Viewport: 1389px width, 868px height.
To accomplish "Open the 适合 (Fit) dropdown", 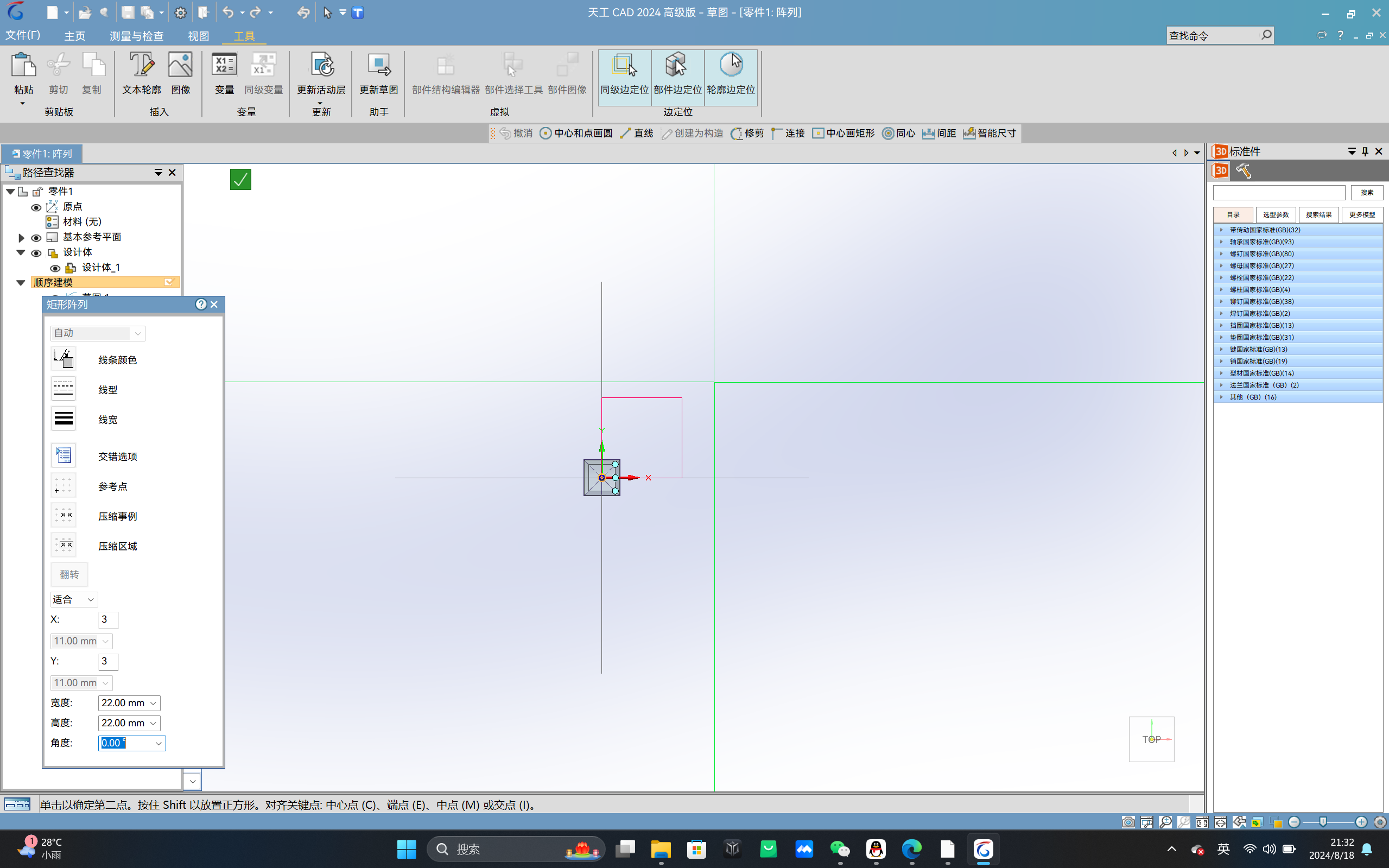I will point(74,599).
